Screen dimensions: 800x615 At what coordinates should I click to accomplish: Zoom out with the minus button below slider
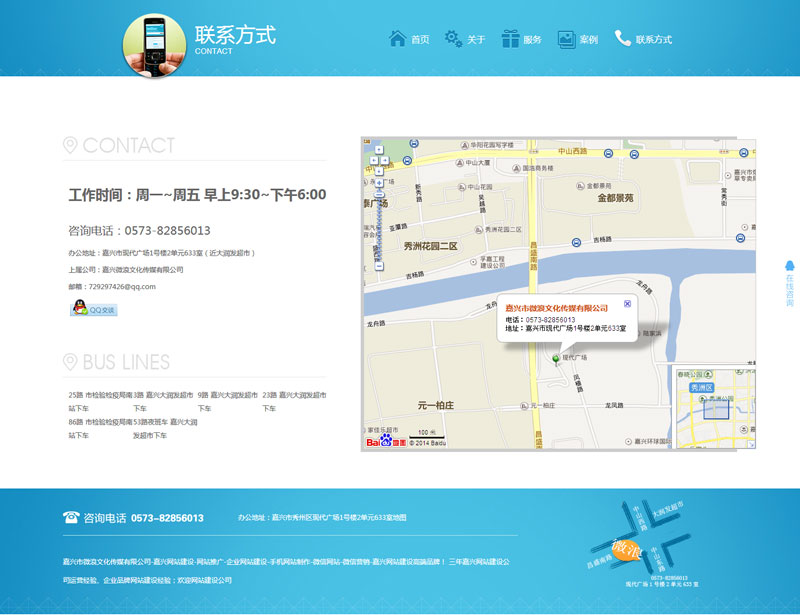pyautogui.click(x=379, y=266)
